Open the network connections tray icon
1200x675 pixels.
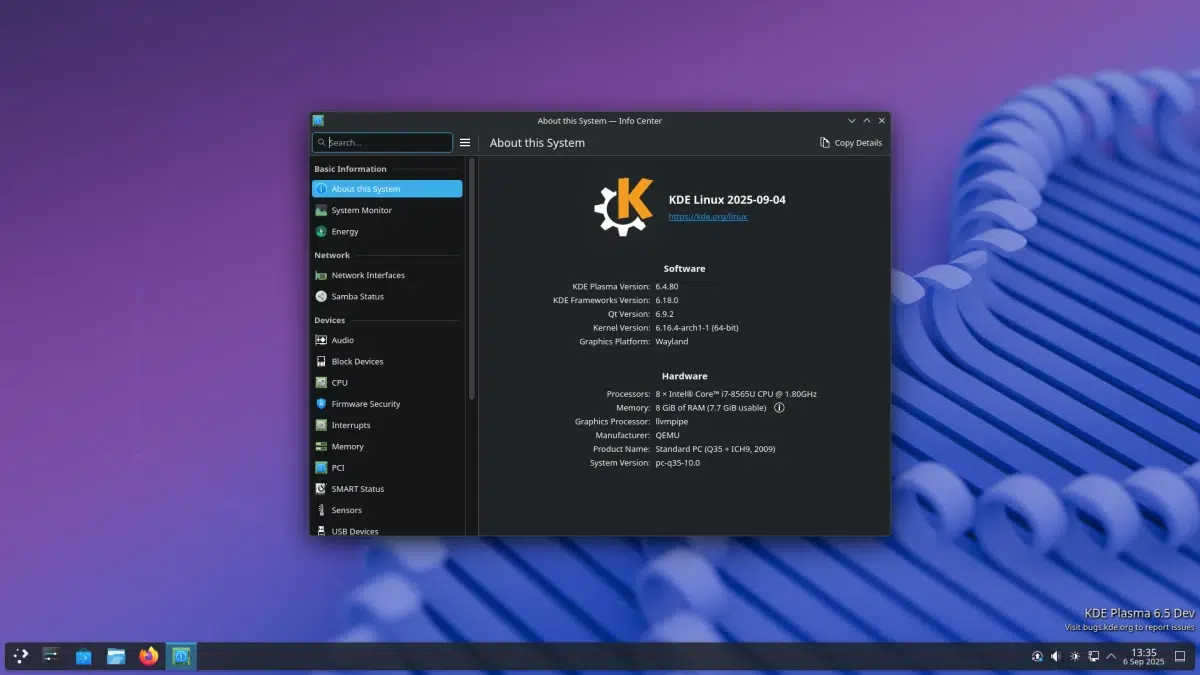coord(1093,656)
